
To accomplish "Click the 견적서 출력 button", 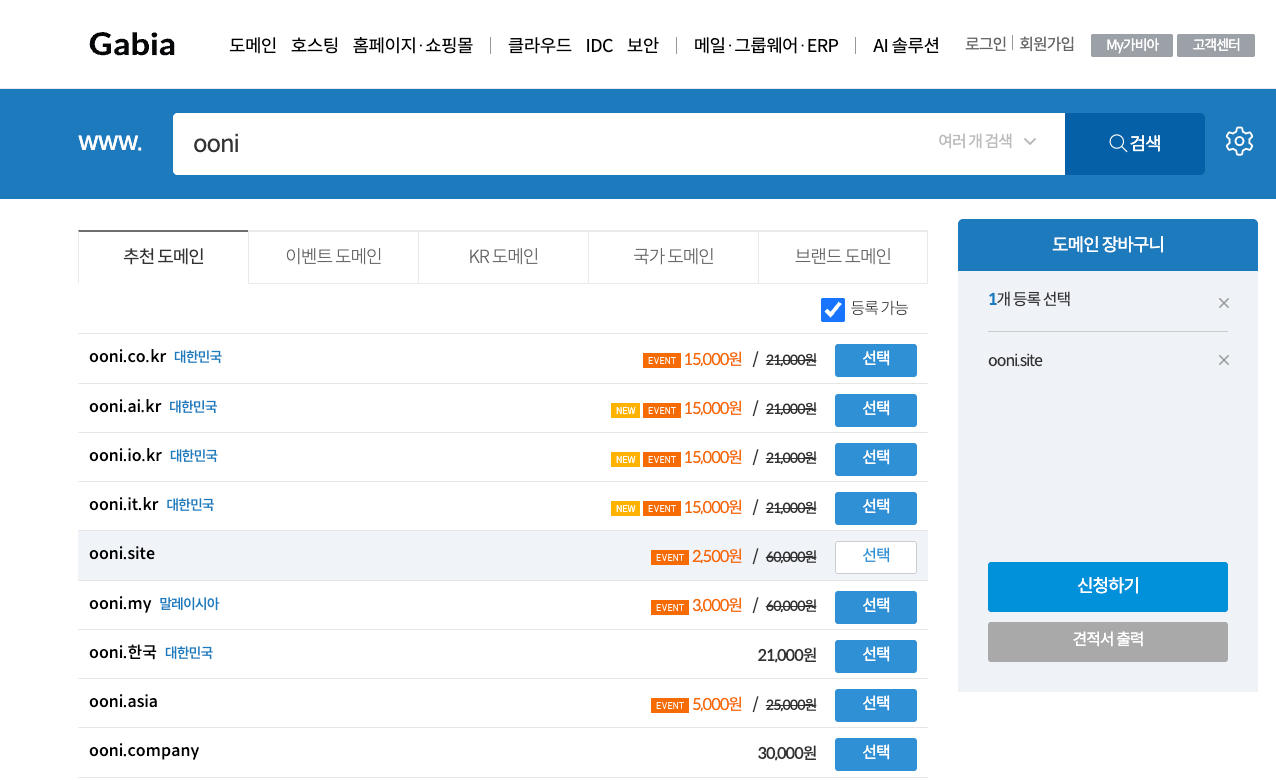I will (1108, 641).
